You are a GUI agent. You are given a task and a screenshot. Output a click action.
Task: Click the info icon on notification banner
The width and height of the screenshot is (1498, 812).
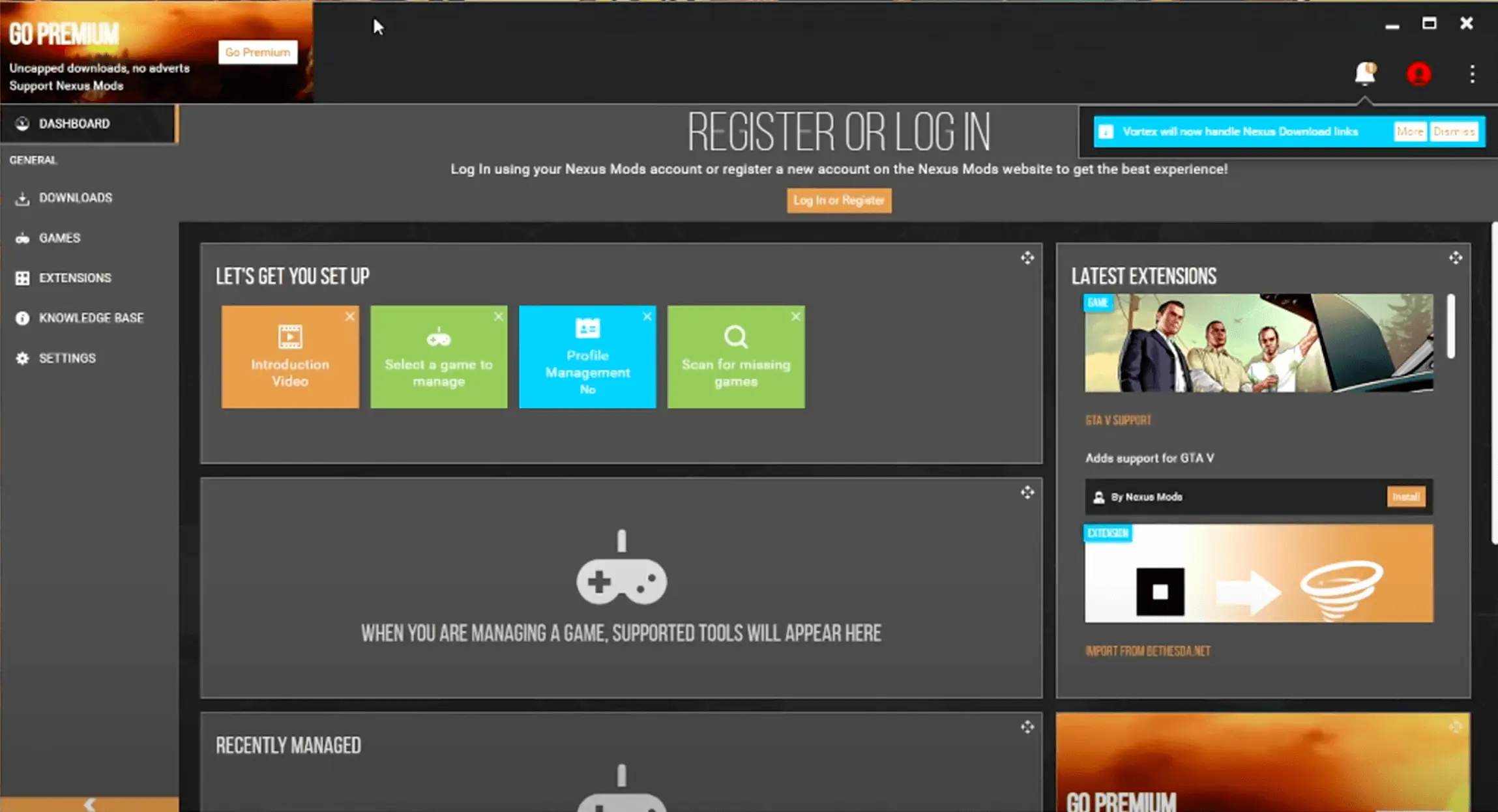[x=1106, y=132]
